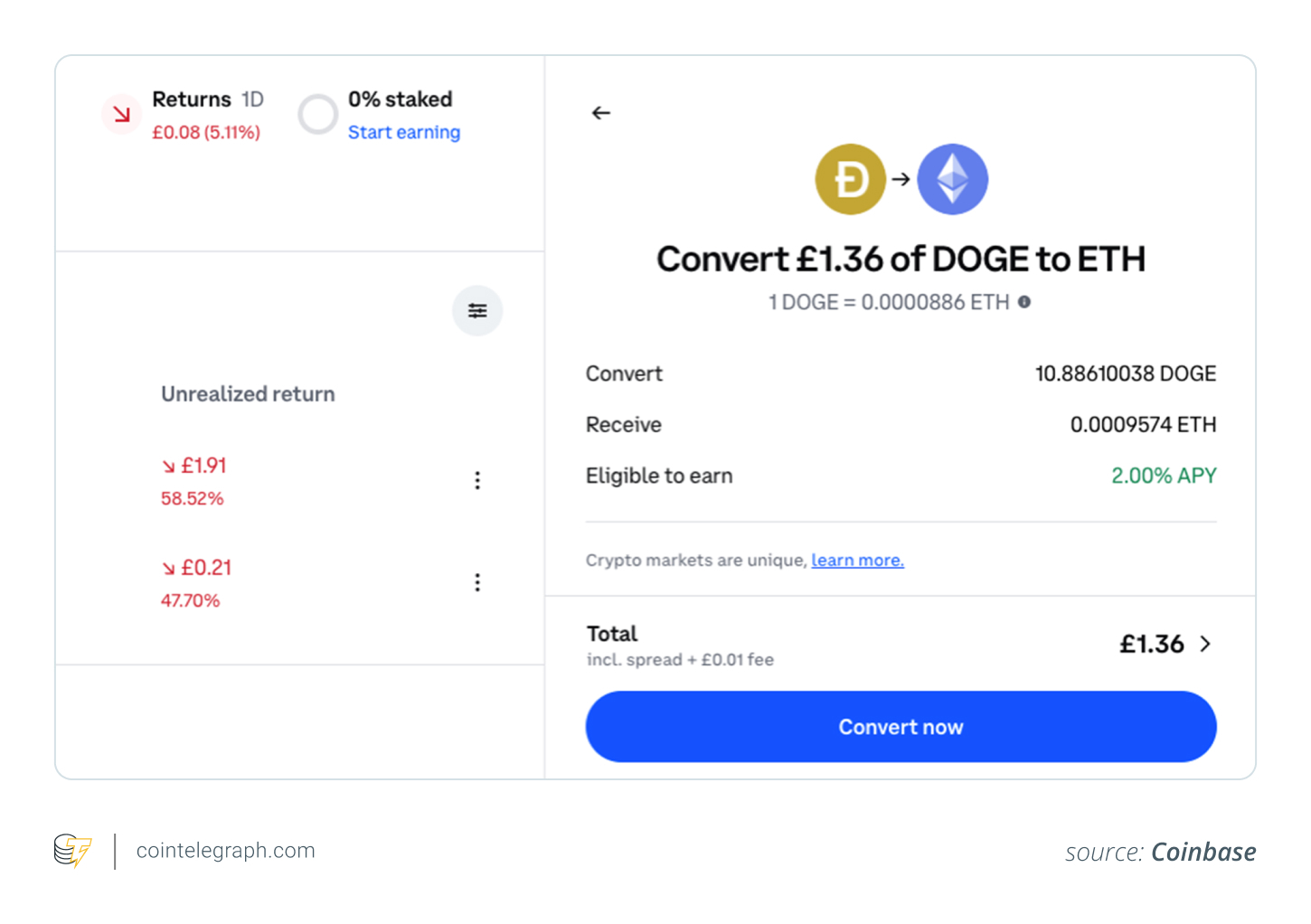Open options menu for £1.91 return row
Image resolution: width=1311 pixels, height=924 pixels.
(477, 481)
